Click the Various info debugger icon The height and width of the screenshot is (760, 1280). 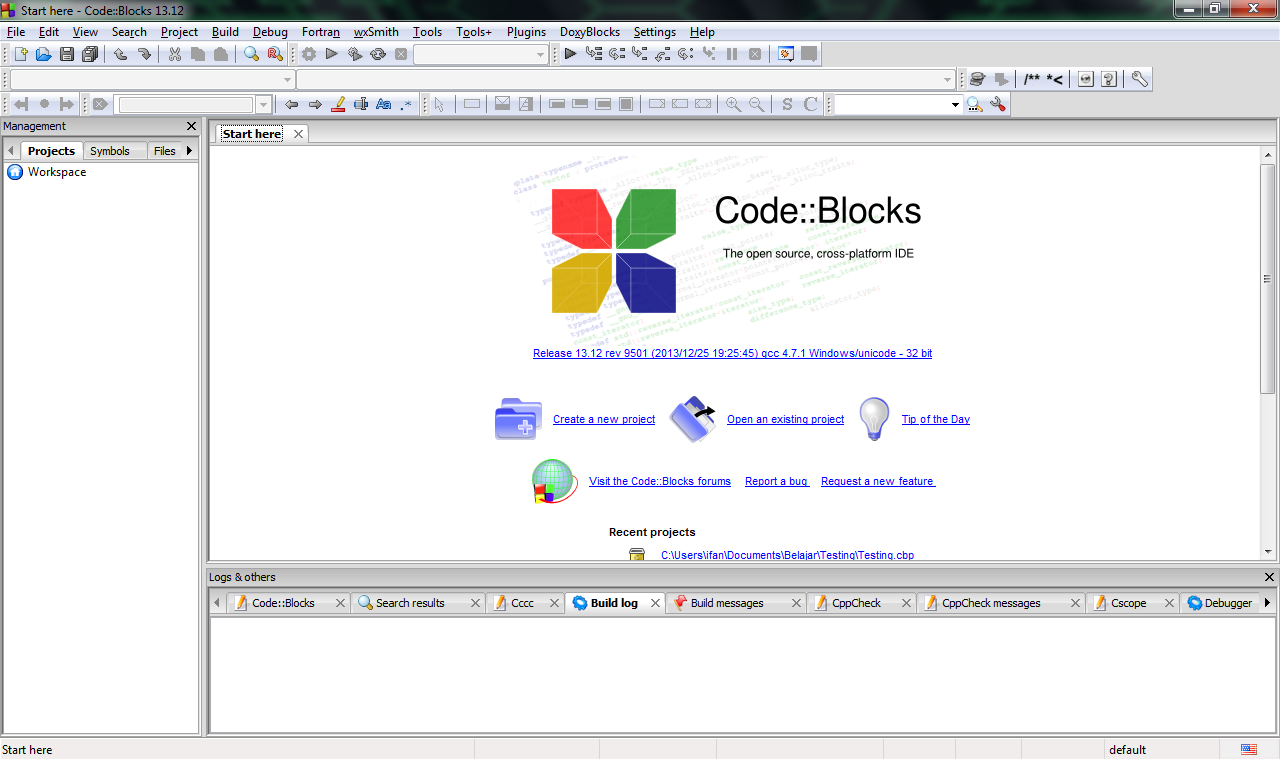click(809, 54)
